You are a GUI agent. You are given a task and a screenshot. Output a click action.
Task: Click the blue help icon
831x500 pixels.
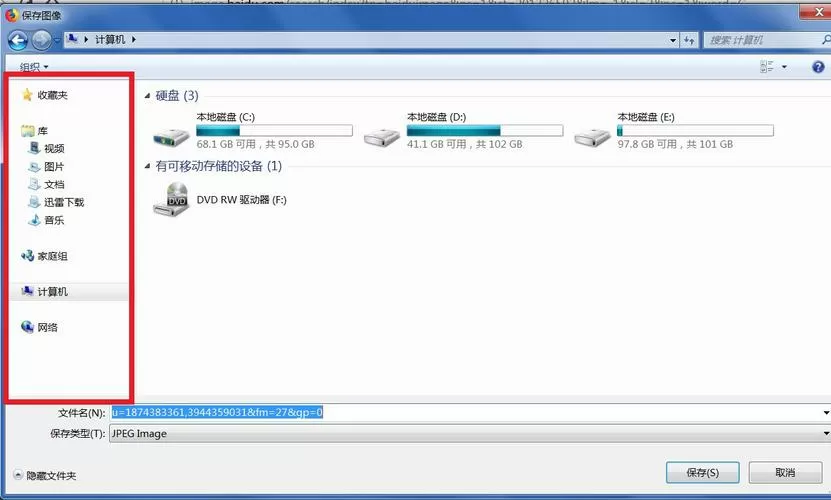[818, 67]
